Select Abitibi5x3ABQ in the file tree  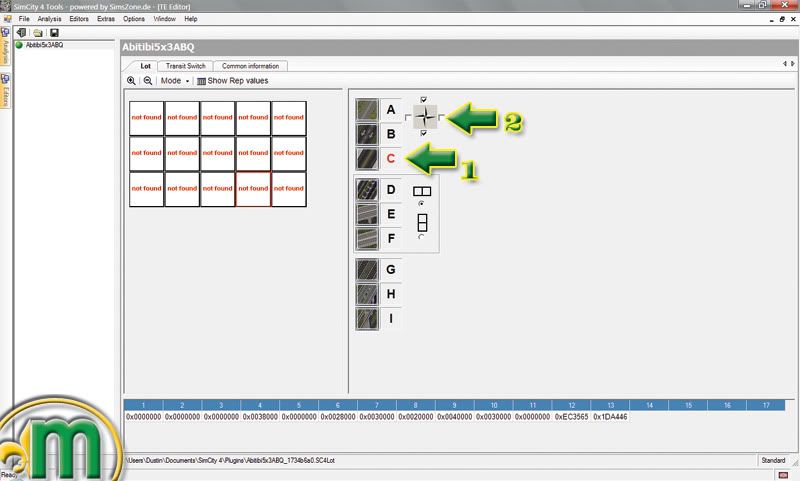tap(44, 45)
